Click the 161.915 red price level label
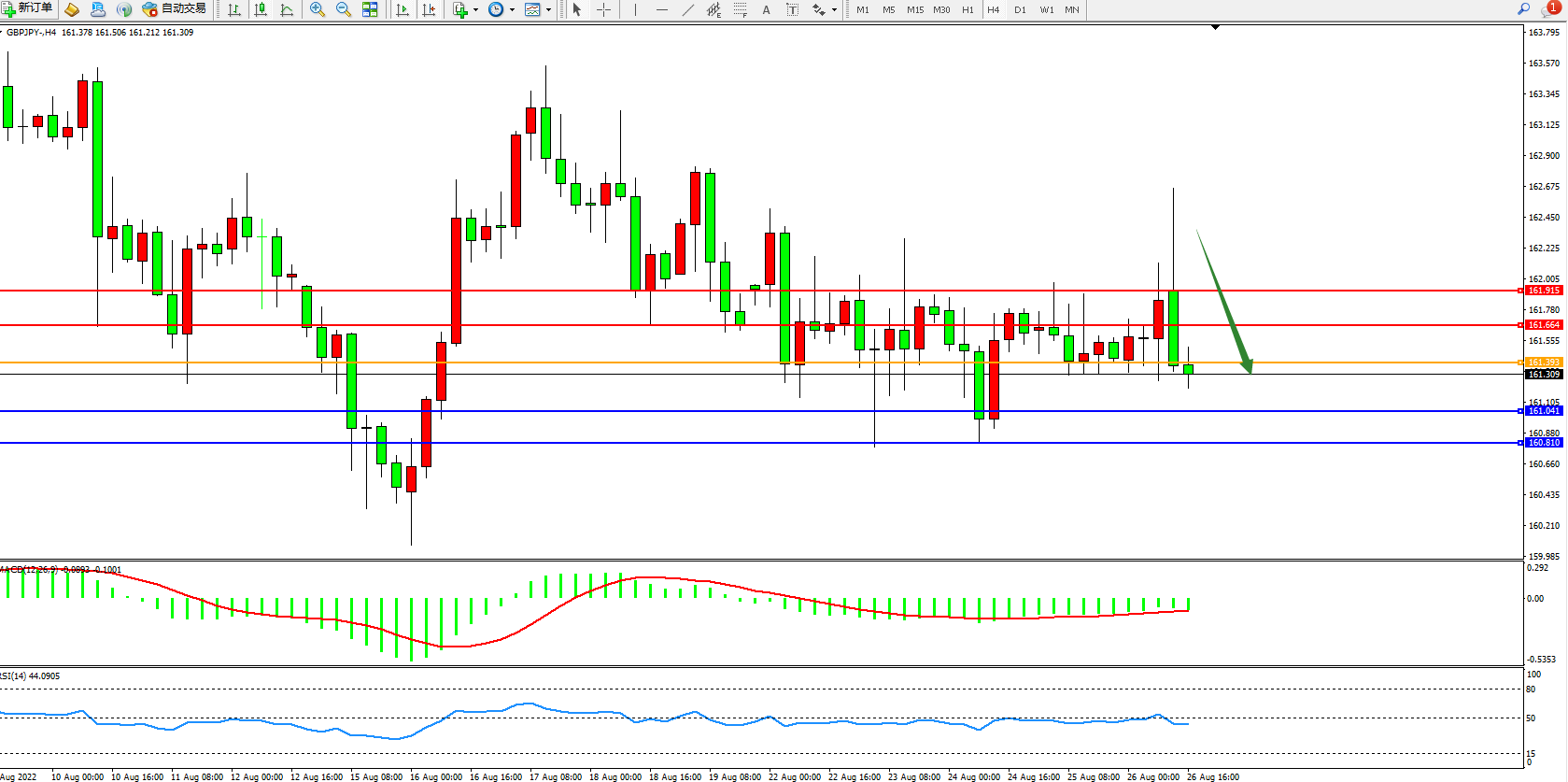 click(x=1544, y=291)
